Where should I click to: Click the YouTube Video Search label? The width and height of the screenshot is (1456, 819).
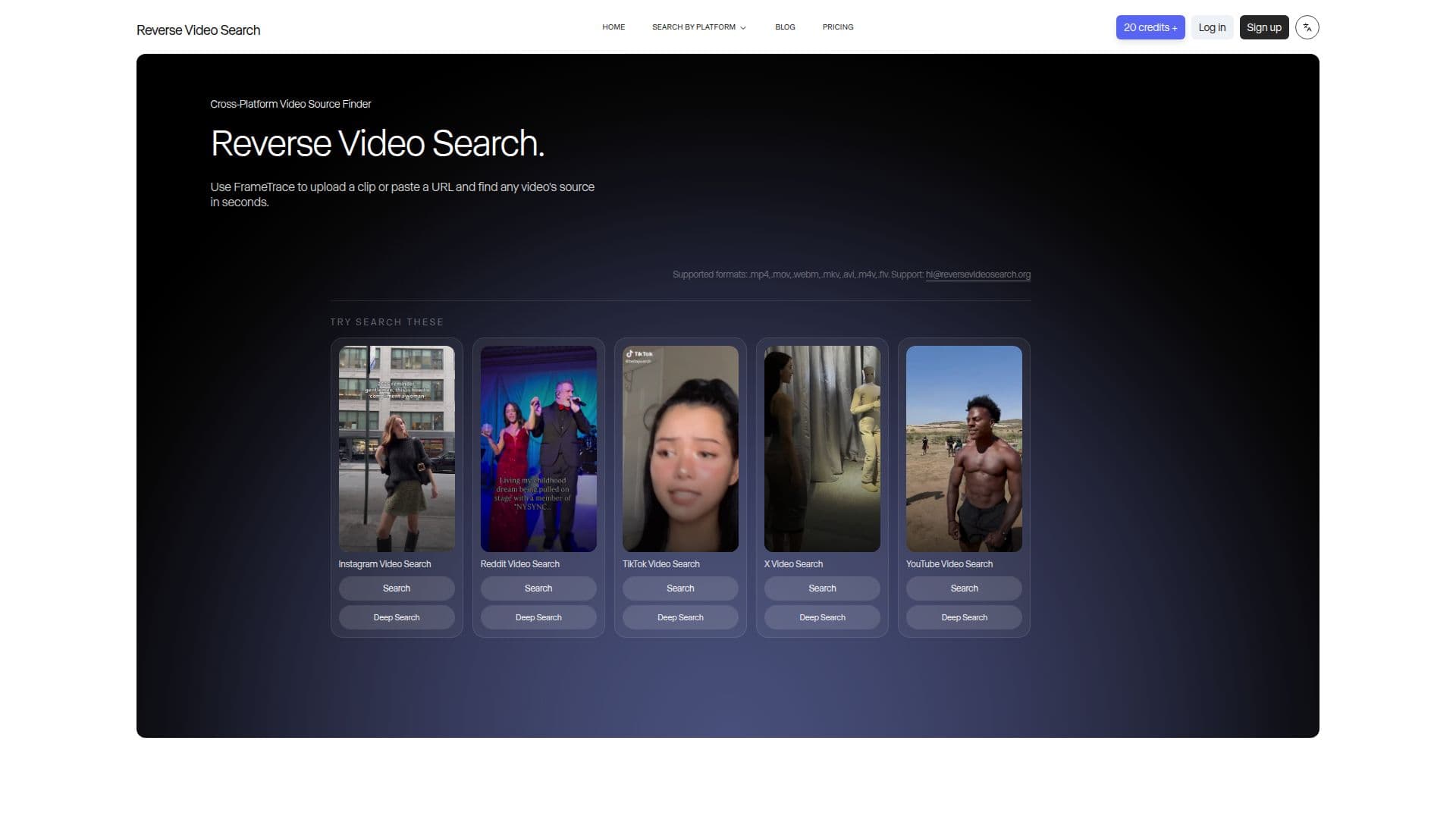click(x=949, y=564)
